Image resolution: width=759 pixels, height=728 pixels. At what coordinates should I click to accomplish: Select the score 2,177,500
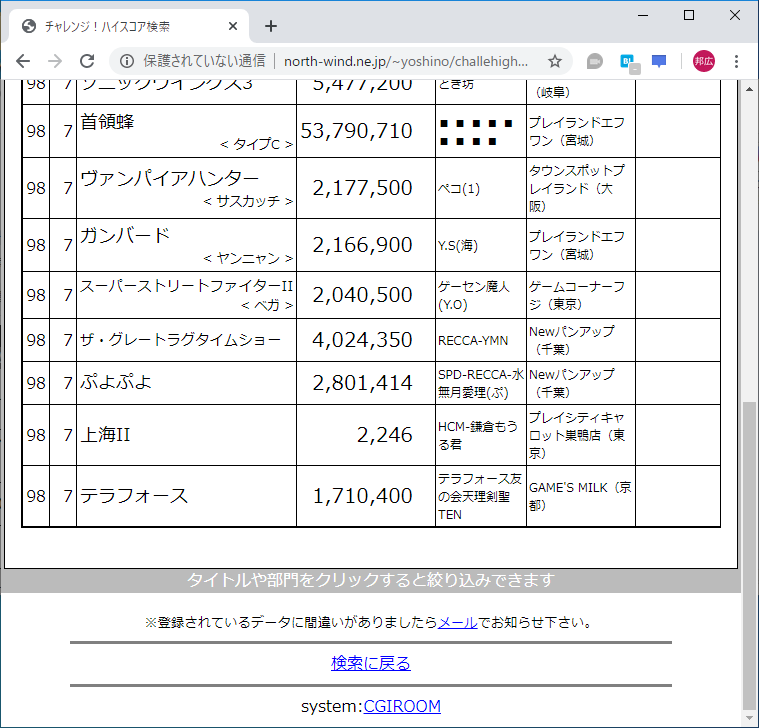pos(363,188)
